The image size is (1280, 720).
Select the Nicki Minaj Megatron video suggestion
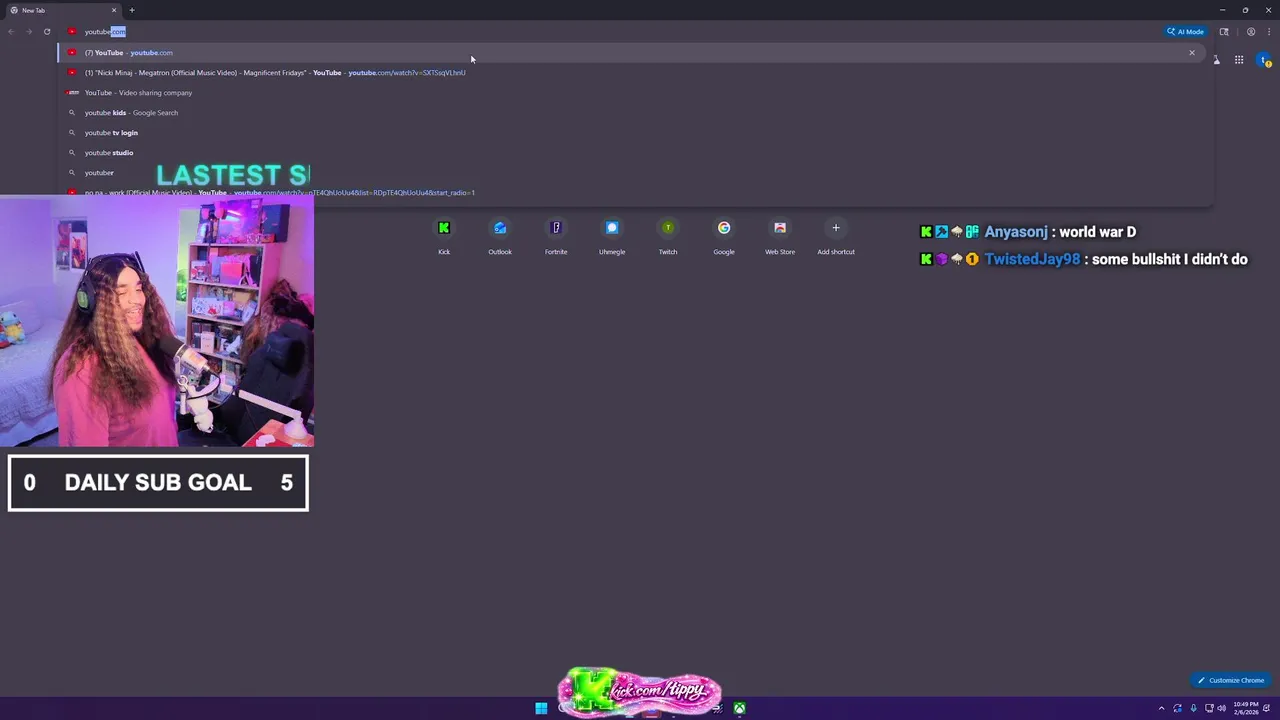coord(634,72)
